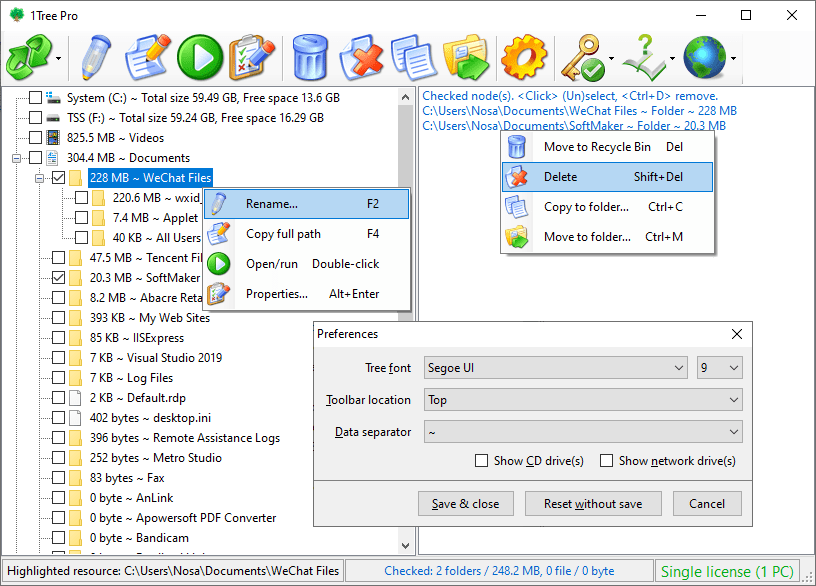816x586 pixels.
Task: Click the green refresh arrows toolbar icon
Action: coord(28,57)
